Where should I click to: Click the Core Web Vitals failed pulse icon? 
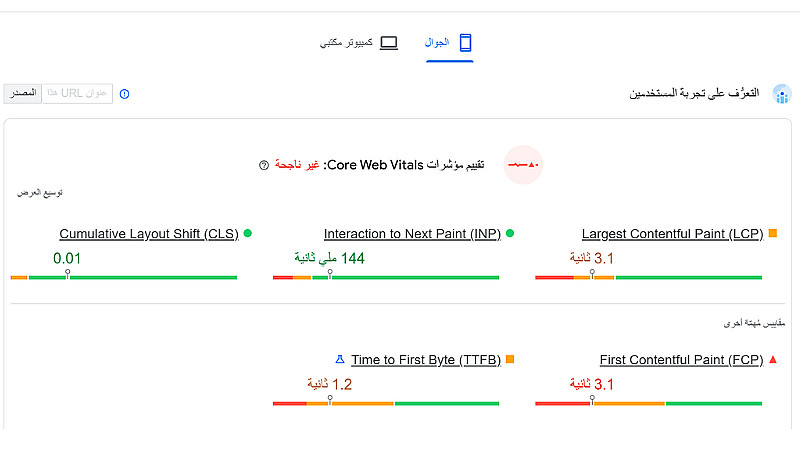522,164
